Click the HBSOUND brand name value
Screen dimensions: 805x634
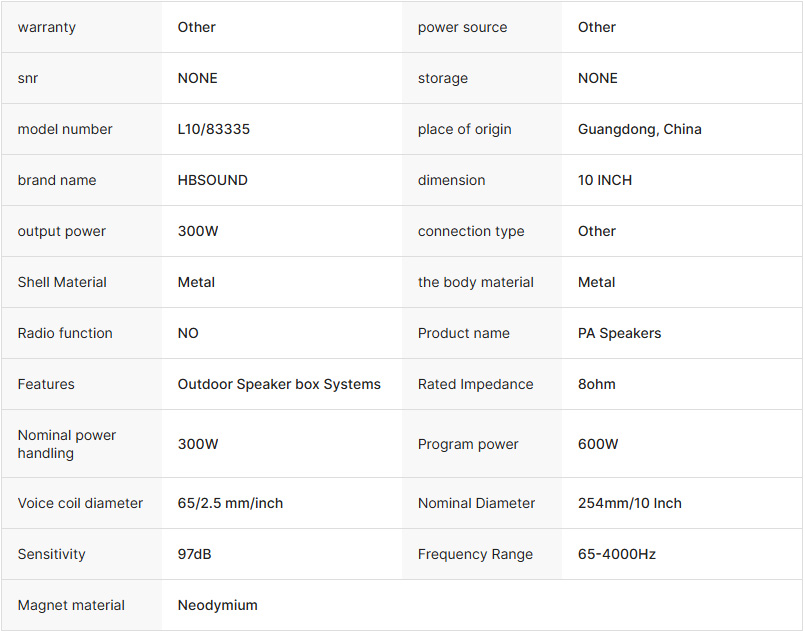pyautogui.click(x=212, y=180)
